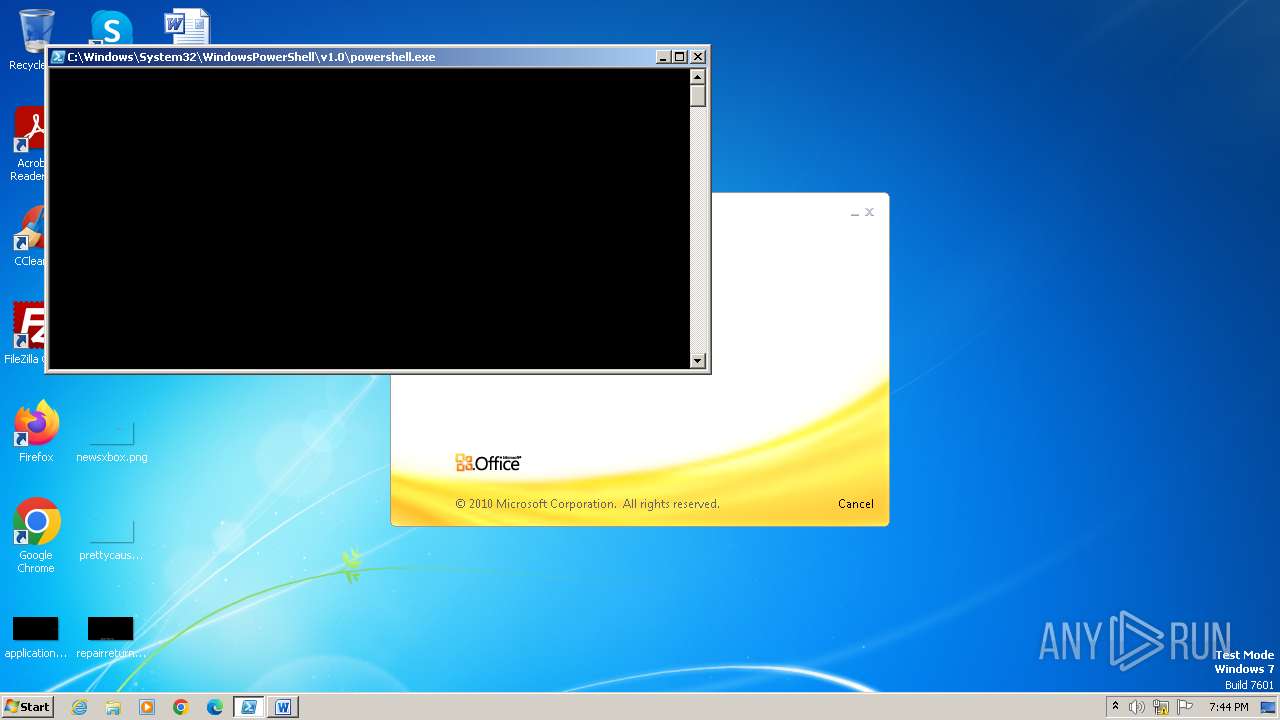Switch to the PowerShell taskbar button
Image resolution: width=1280 pixels, height=720 pixels.
(x=249, y=707)
